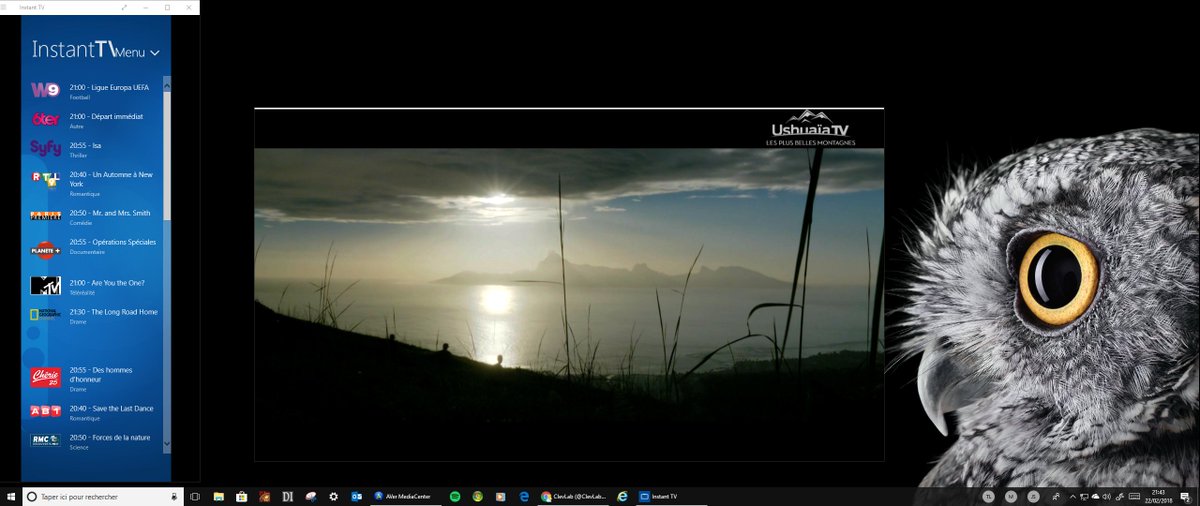Select the National Geographic channel logo
Viewport: 1200px width, 506px height.
coord(46,314)
